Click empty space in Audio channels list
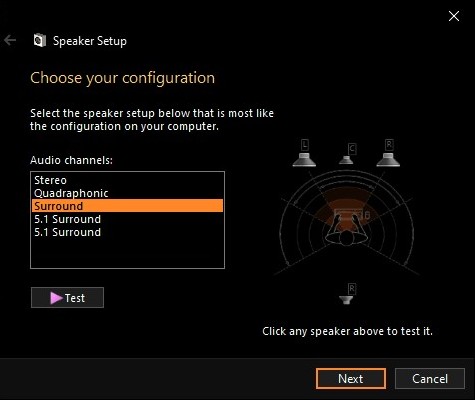The width and height of the screenshot is (475, 400). [x=127, y=253]
